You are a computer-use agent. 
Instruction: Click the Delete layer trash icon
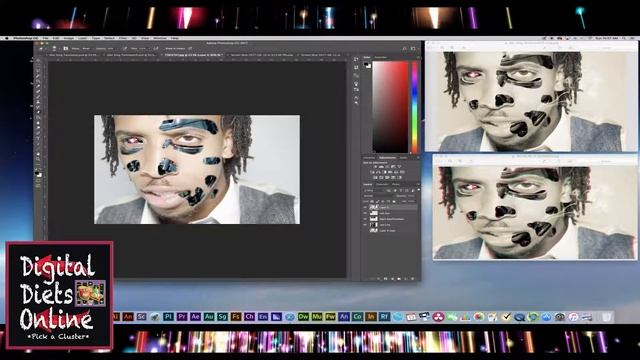(x=413, y=279)
